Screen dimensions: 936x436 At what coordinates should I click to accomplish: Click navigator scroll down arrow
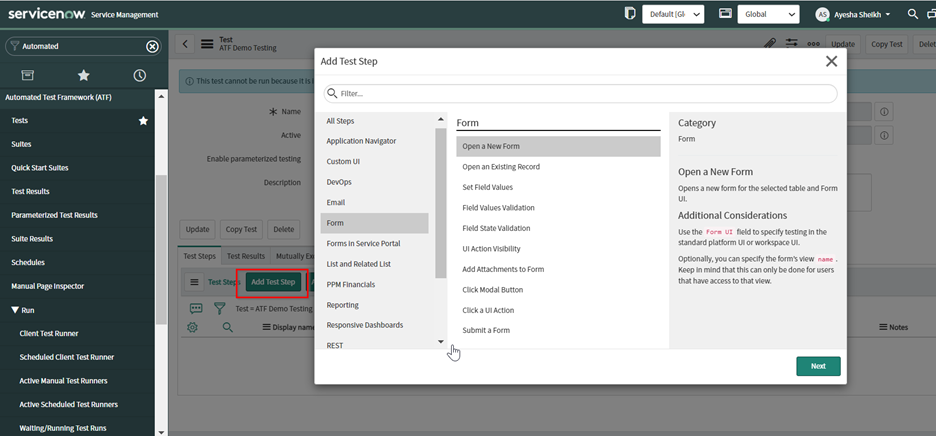(x=161, y=431)
